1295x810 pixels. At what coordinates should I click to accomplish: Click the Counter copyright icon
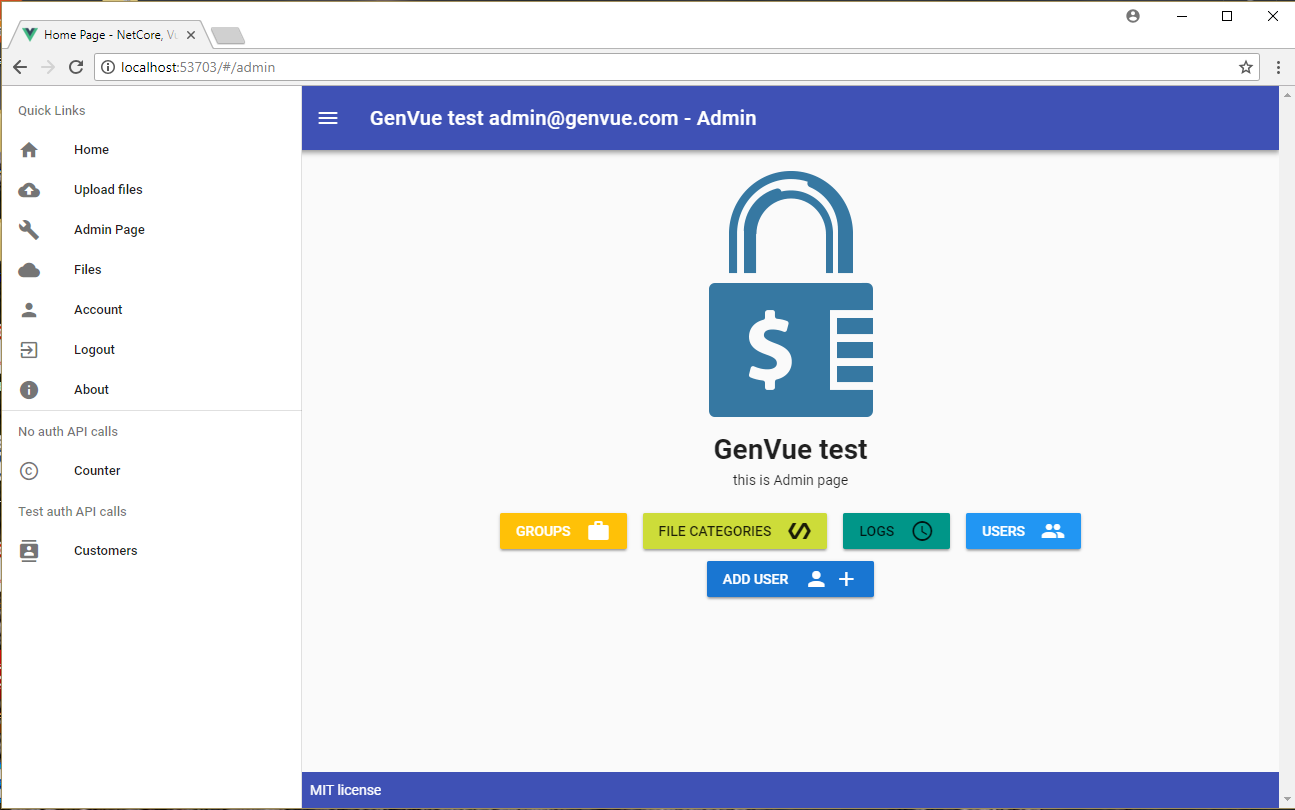pyautogui.click(x=29, y=471)
